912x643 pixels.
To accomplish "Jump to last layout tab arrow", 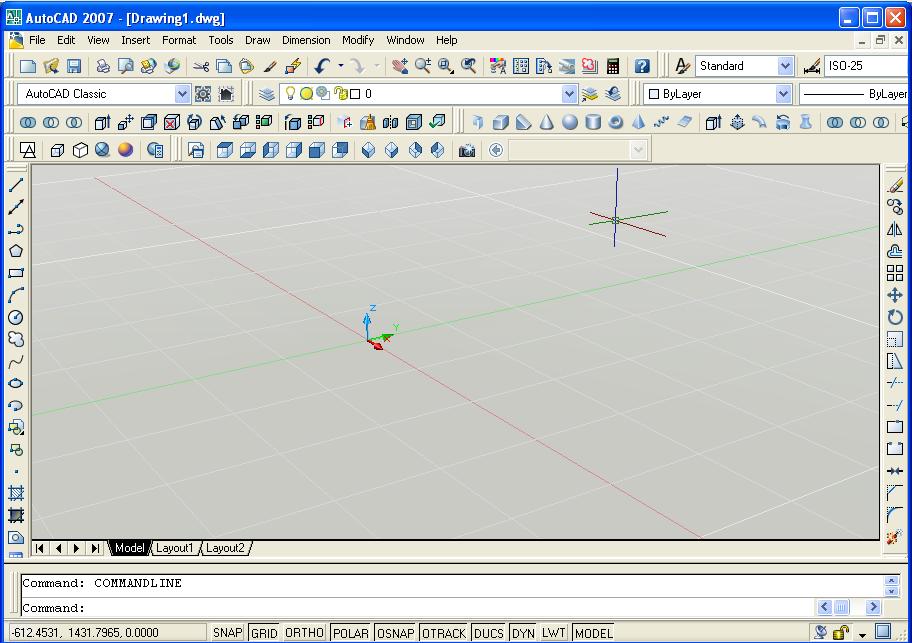I will tap(95, 548).
